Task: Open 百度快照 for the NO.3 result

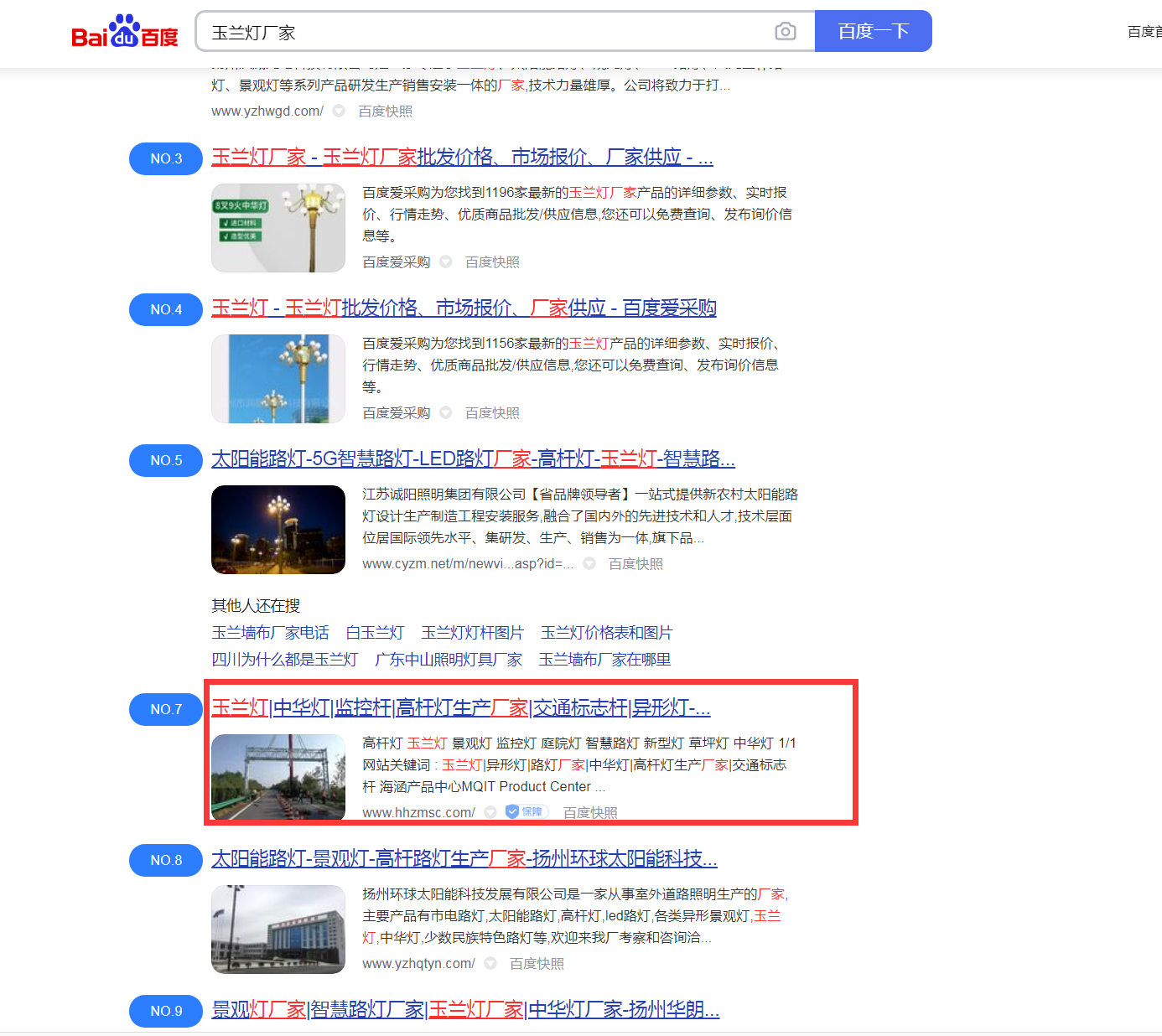Action: coord(492,262)
